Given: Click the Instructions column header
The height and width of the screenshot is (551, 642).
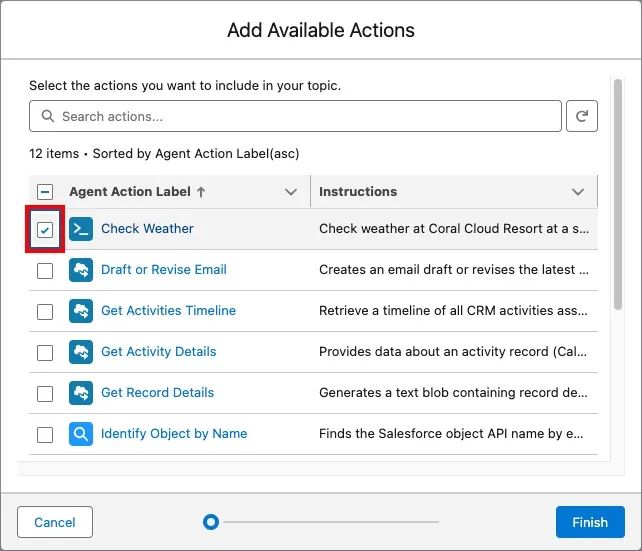Looking at the screenshot, I should pos(358,192).
